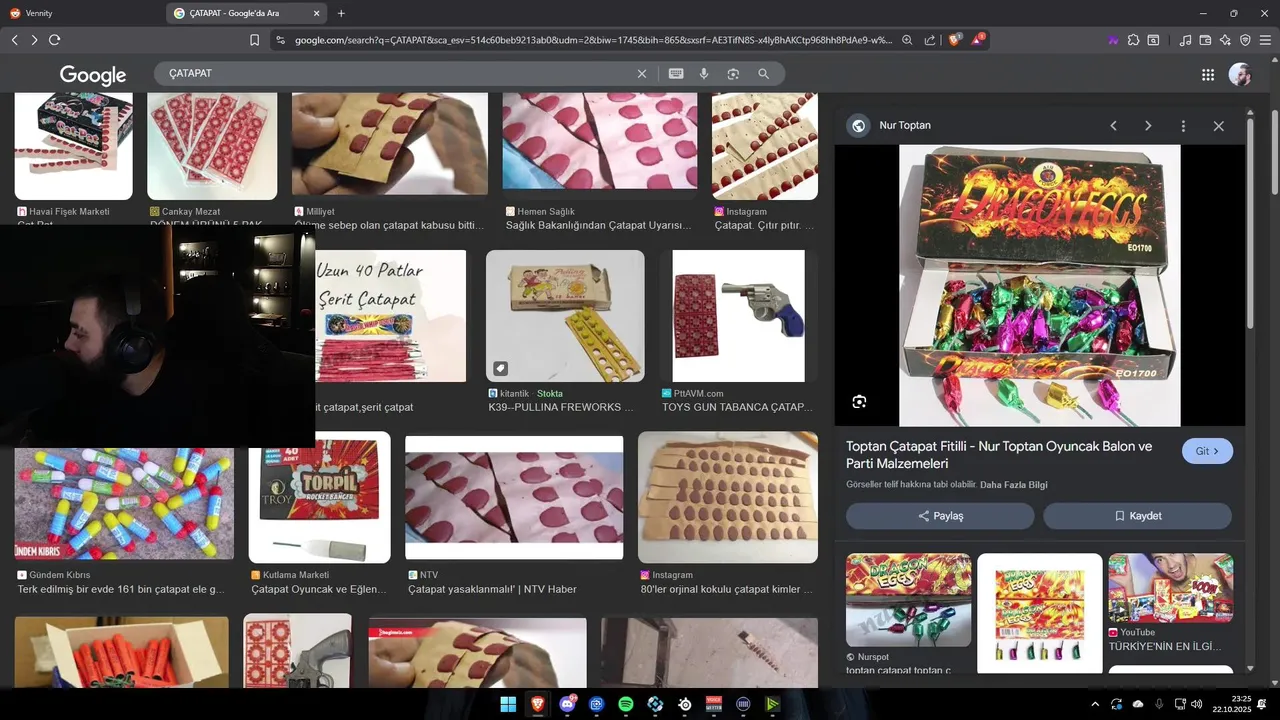The image size is (1280, 720).
Task: Share this page with the share icon
Action: click(930, 40)
